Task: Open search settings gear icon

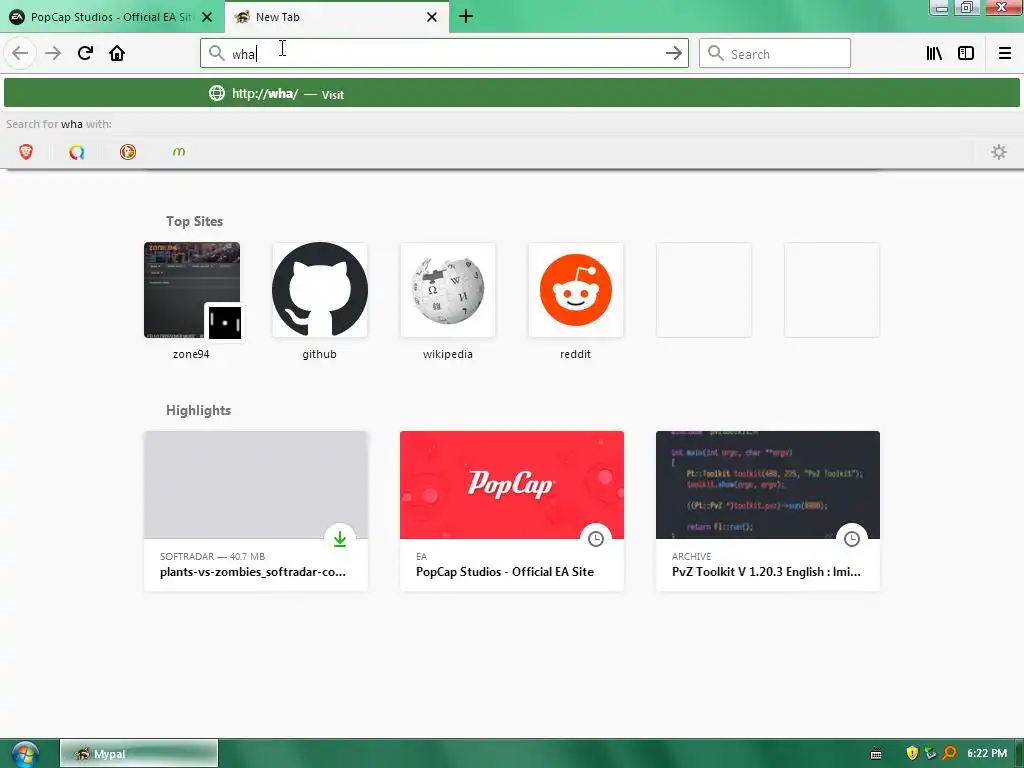Action: (x=999, y=152)
